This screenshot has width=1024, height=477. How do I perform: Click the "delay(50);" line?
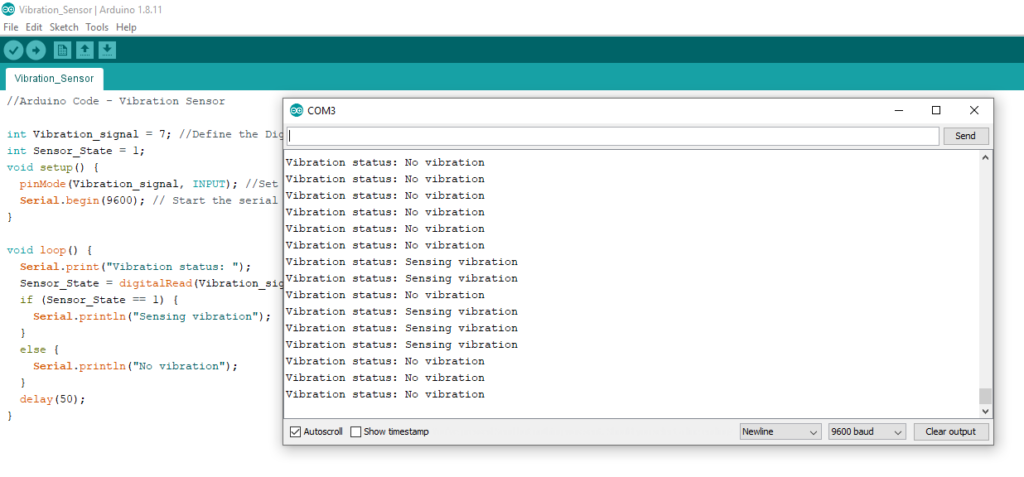(x=52, y=399)
